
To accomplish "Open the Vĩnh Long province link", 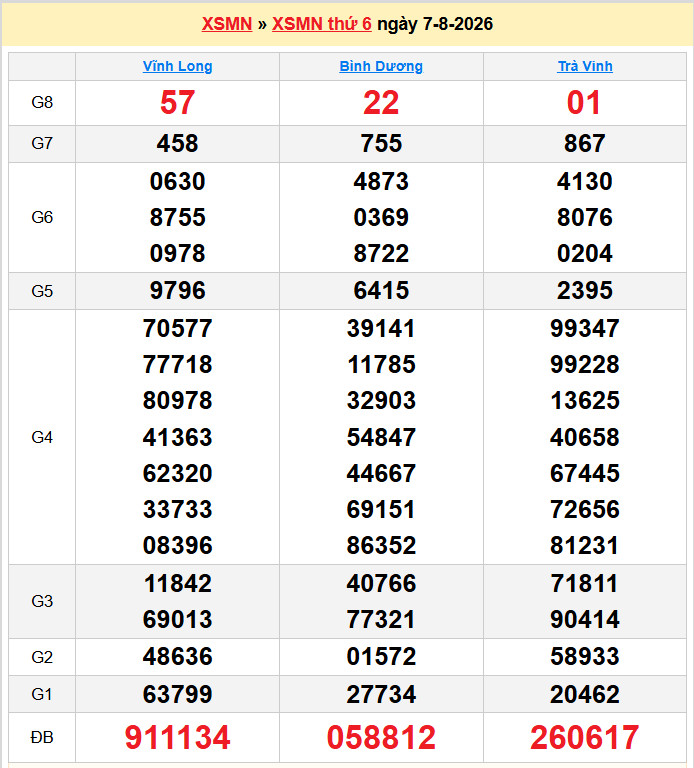I will [177, 66].
